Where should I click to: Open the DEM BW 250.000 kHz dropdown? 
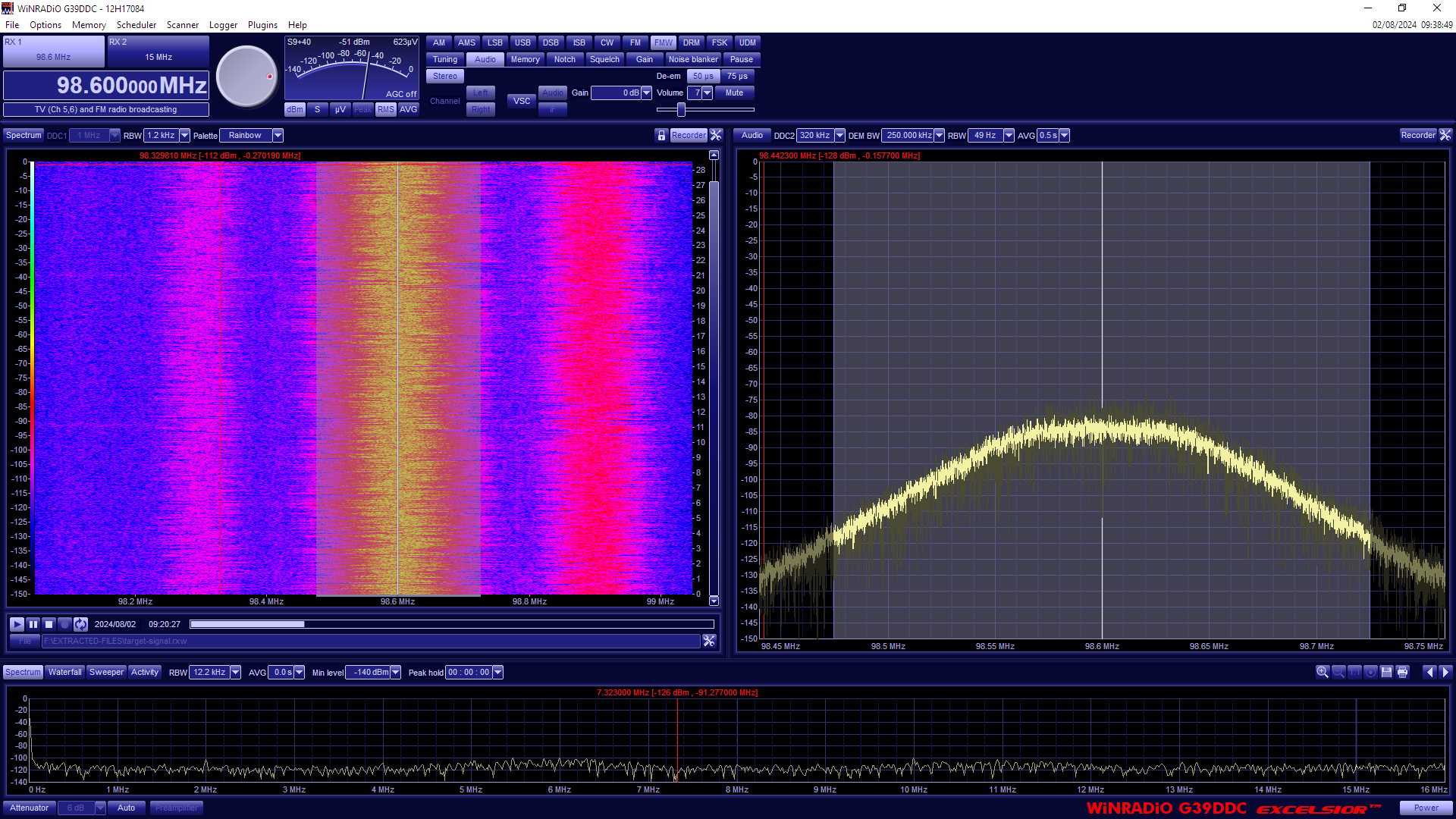(x=939, y=135)
